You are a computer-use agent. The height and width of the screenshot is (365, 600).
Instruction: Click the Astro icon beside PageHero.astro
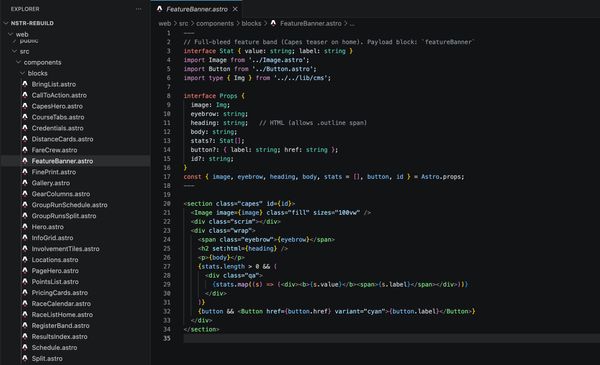coord(25,270)
